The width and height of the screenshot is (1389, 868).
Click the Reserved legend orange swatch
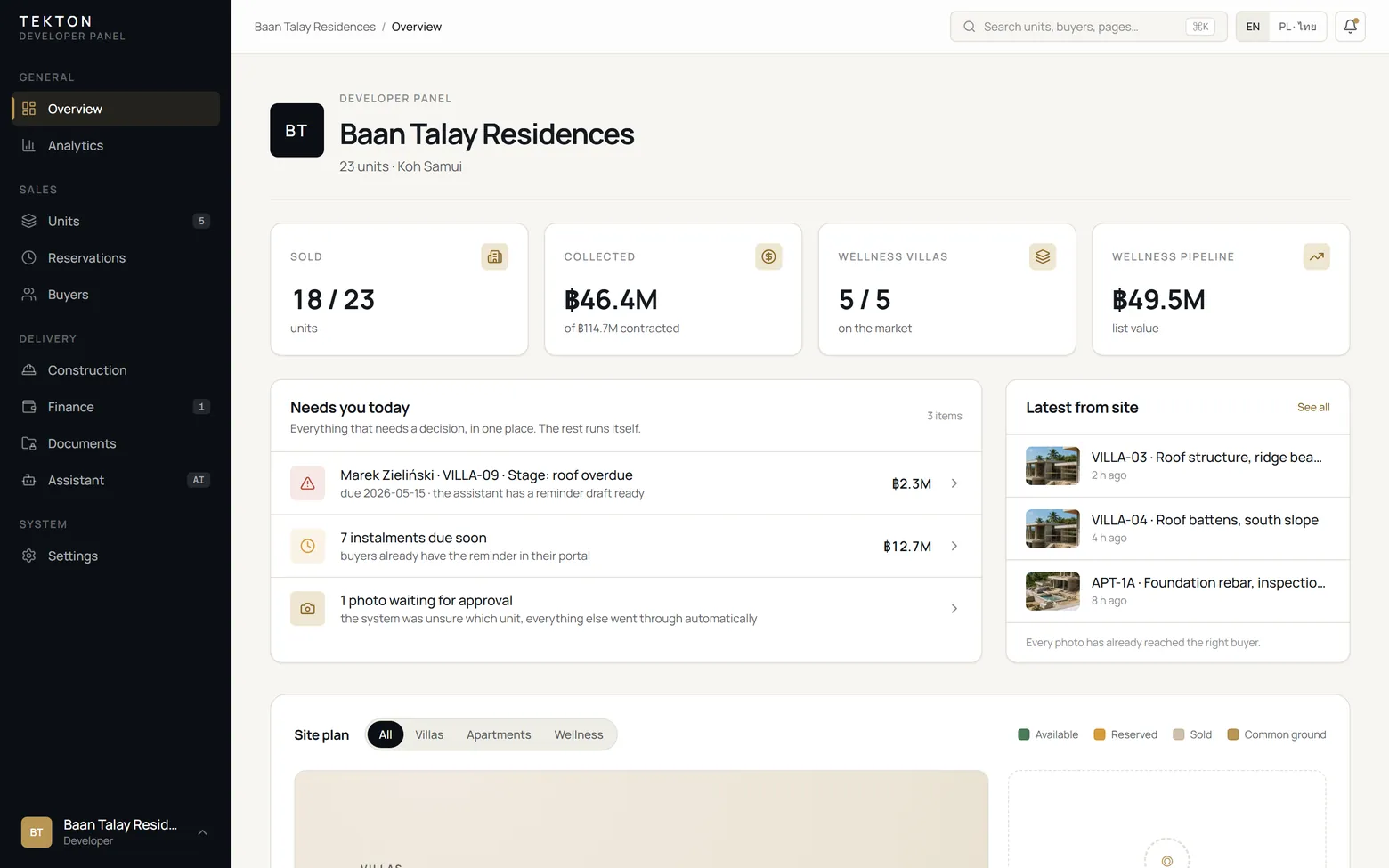[1100, 734]
